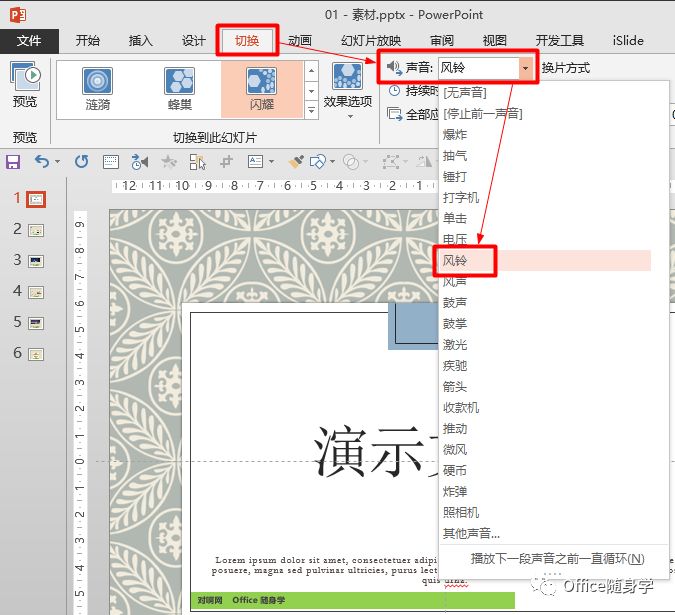675x615 pixels.
Task: Click the apply-to-all icon
Action: pyautogui.click(x=394, y=114)
